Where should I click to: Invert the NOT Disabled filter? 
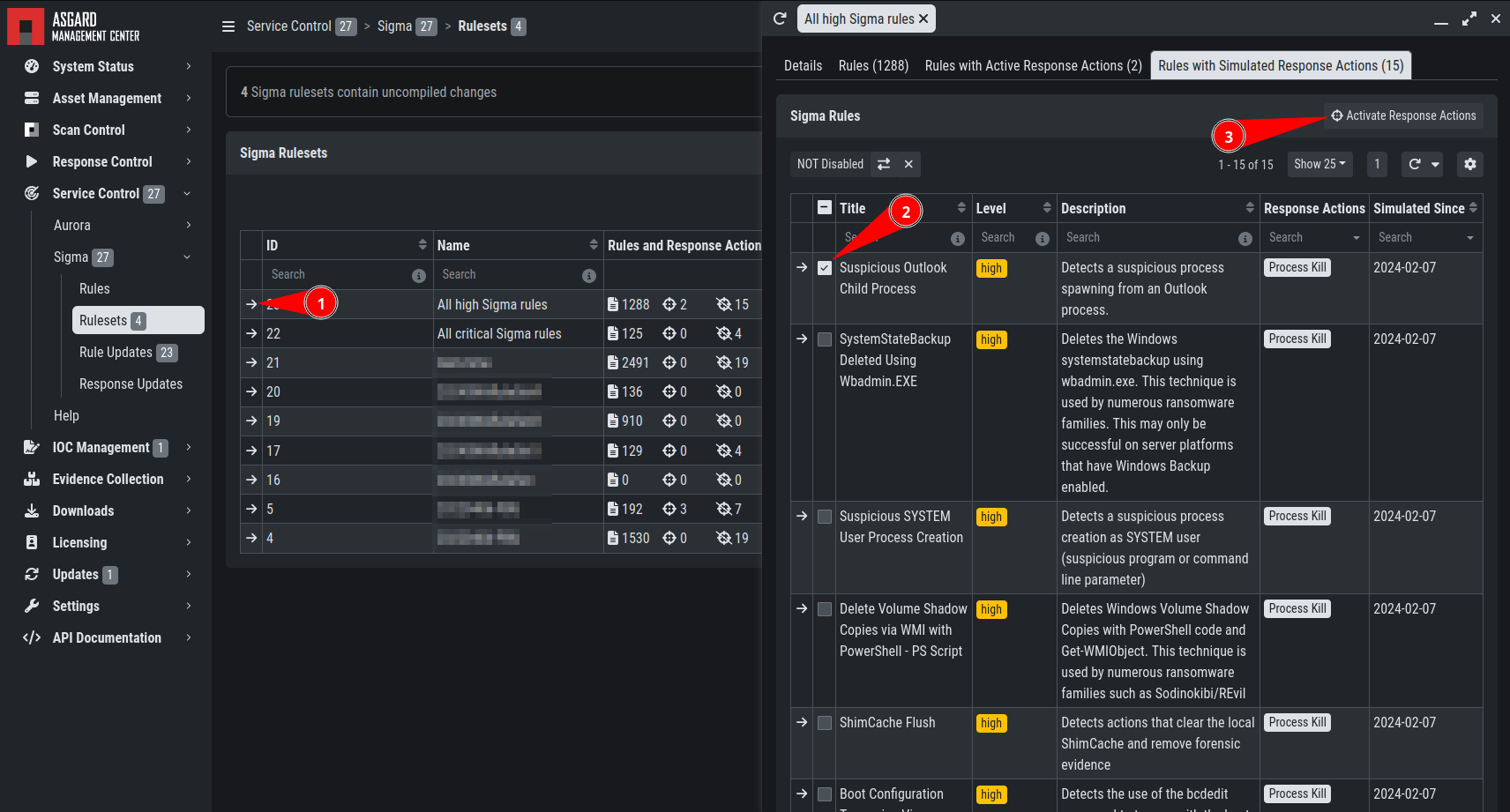coord(884,164)
